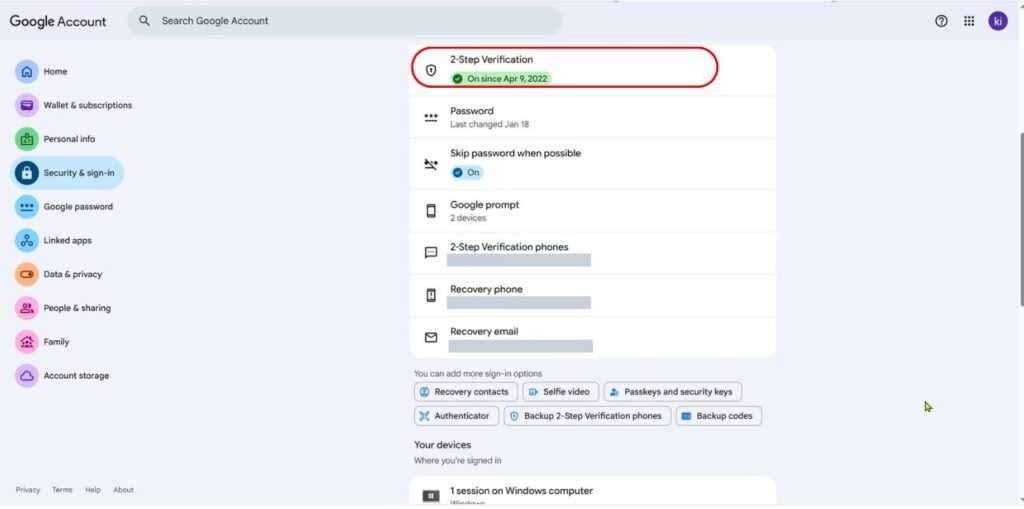This screenshot has width=1024, height=509.
Task: Click the Home sidebar icon
Action: [27, 72]
